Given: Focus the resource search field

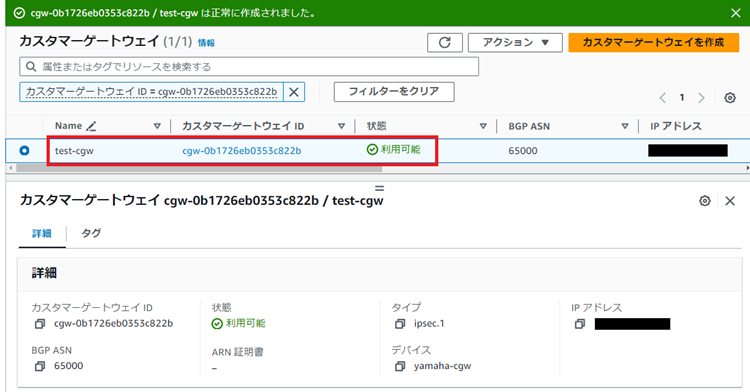Looking at the screenshot, I should 249,66.
